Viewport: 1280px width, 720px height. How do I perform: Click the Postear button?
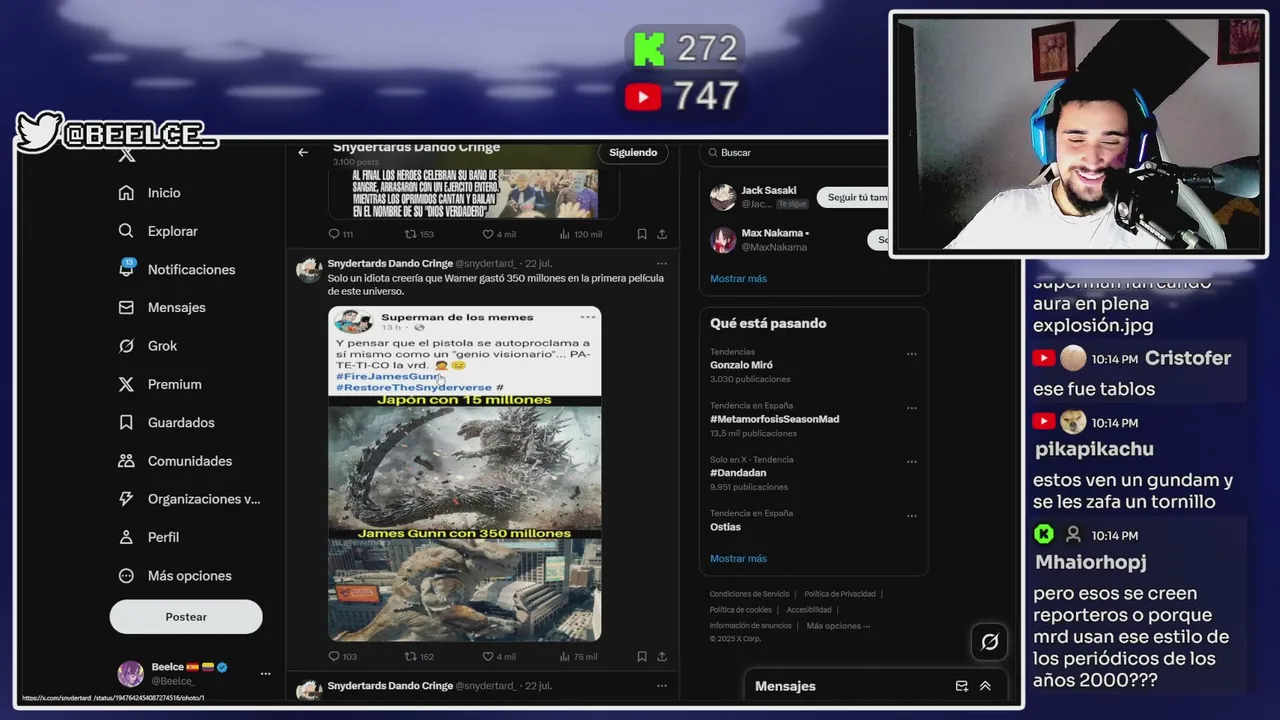click(x=186, y=617)
